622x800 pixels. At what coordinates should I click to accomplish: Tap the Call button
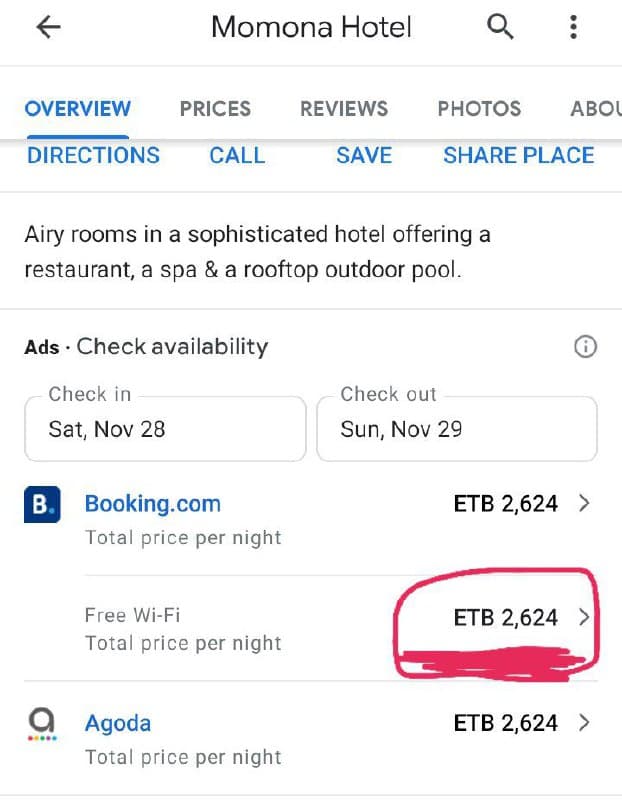[237, 155]
